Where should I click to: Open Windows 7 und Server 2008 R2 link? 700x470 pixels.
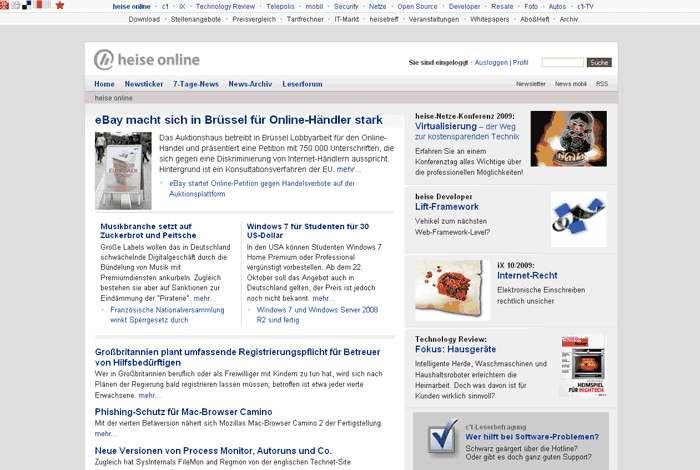coord(317,315)
